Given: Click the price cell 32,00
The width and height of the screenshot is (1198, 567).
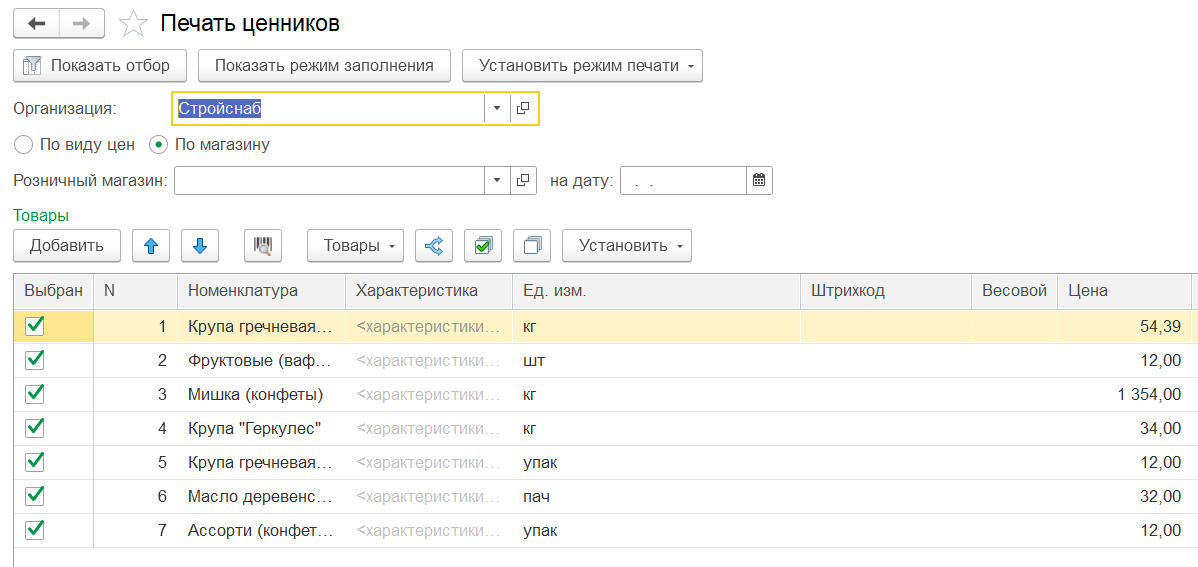Looking at the screenshot, I should pyautogui.click(x=1124, y=497).
